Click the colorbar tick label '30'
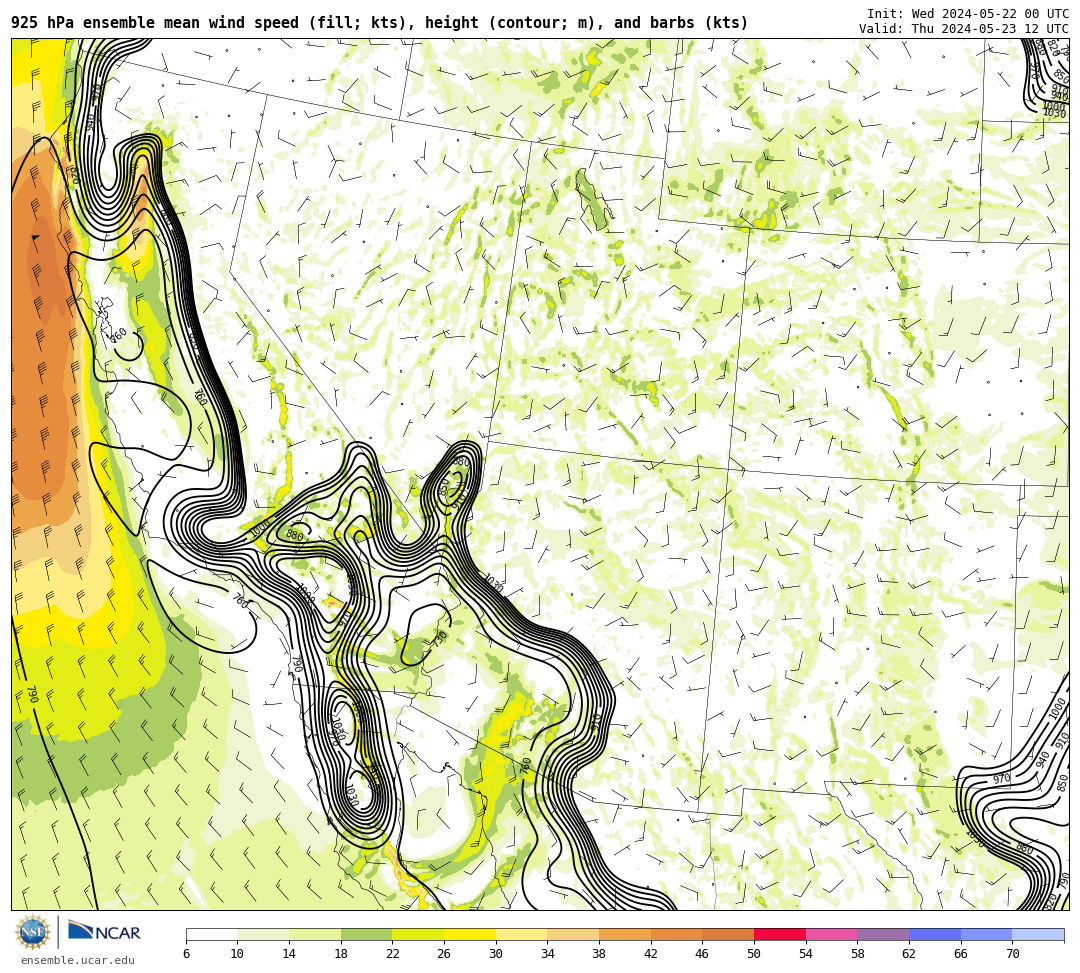Screen dimensions: 1080x973 (x=496, y=954)
